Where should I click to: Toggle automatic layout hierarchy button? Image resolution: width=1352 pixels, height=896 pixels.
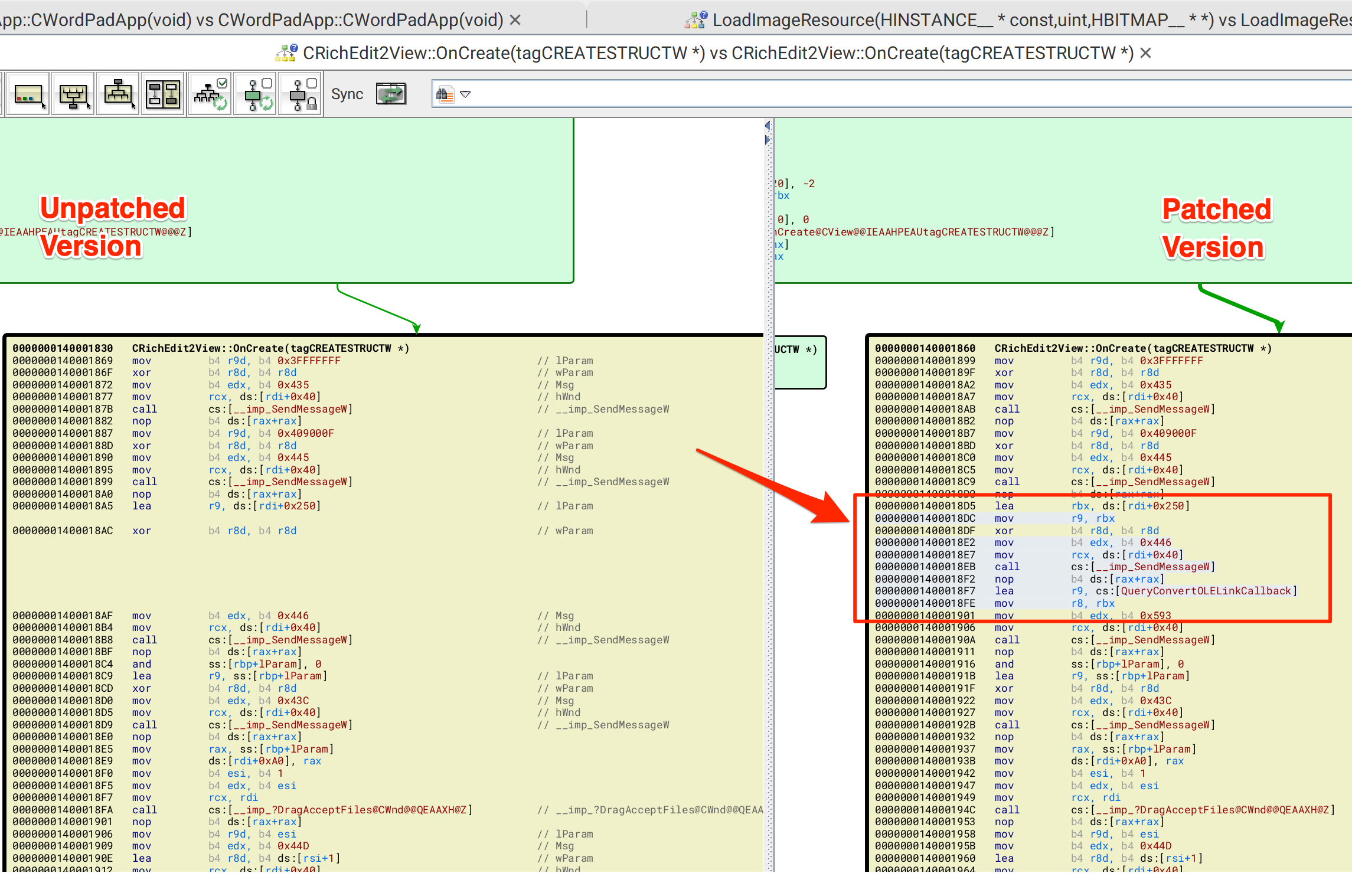(211, 94)
